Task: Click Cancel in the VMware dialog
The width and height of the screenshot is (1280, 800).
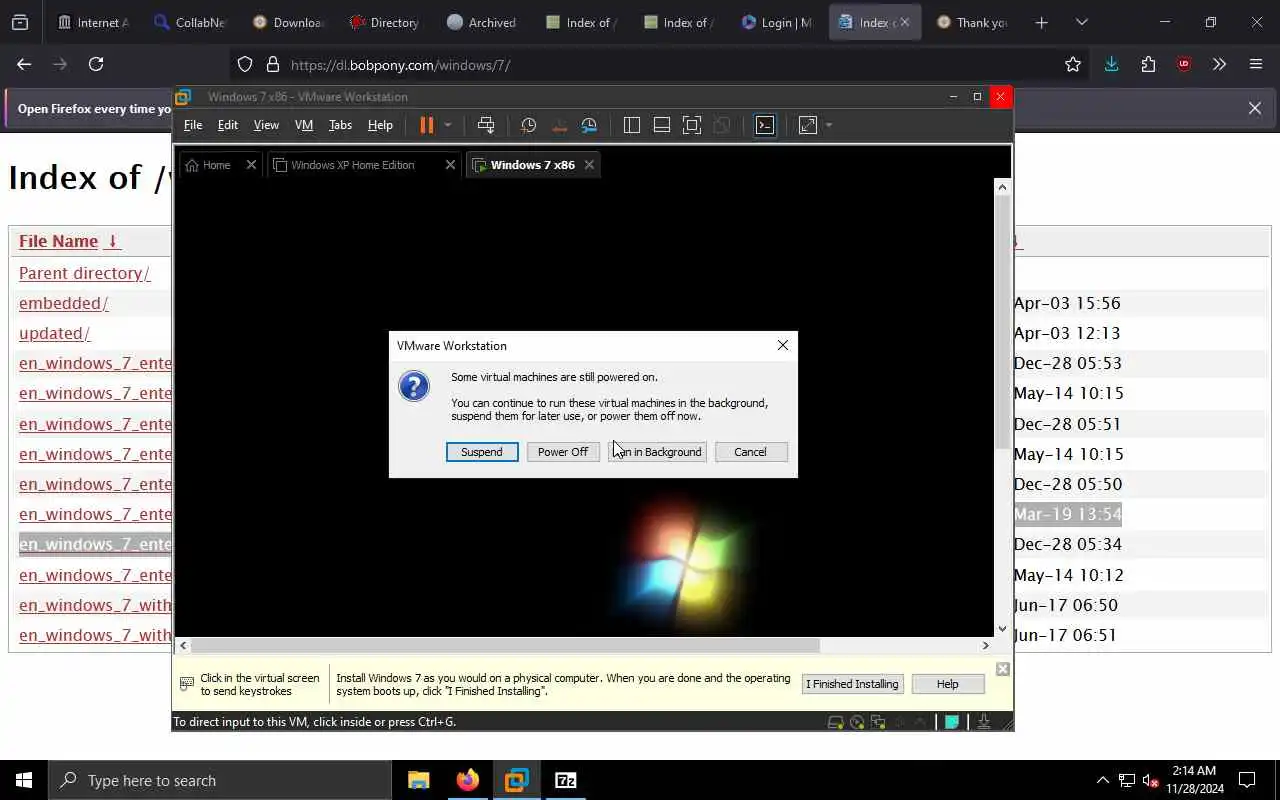Action: (751, 452)
